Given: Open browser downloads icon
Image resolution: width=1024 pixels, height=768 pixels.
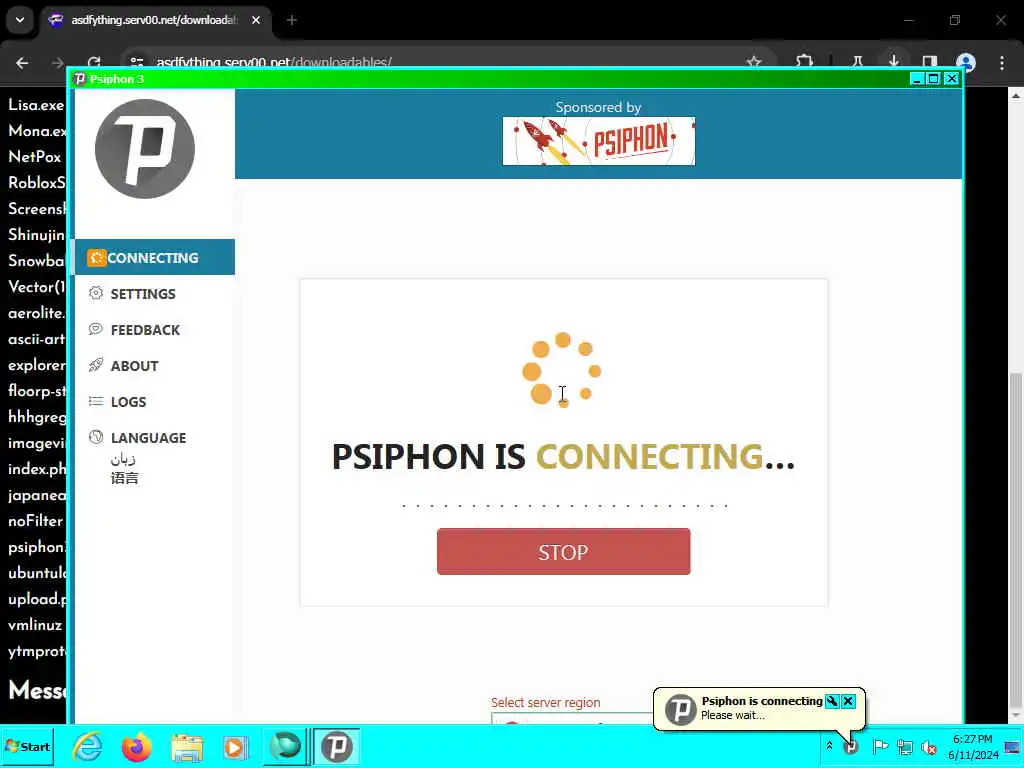Looking at the screenshot, I should pyautogui.click(x=893, y=62).
